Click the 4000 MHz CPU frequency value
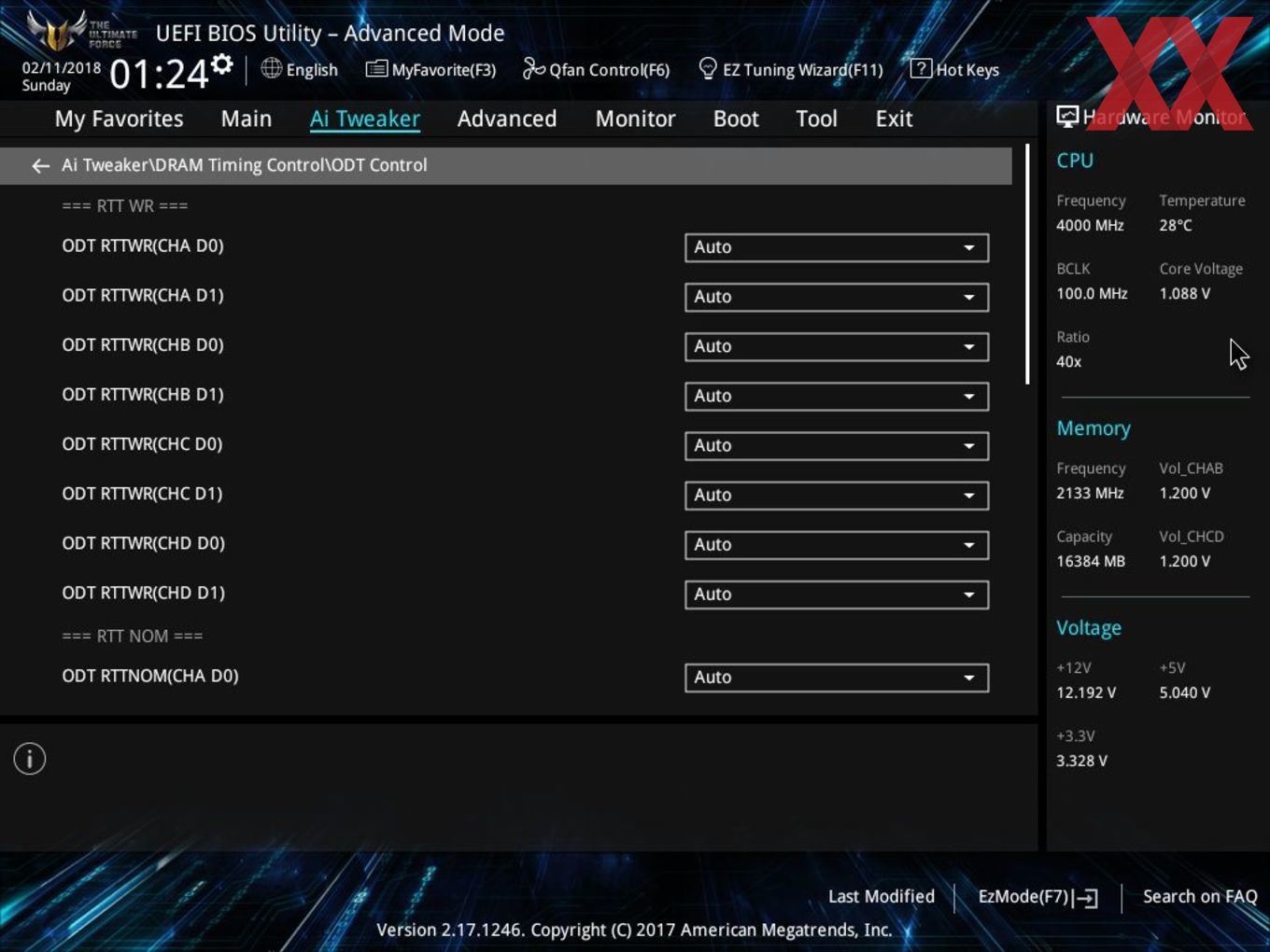Screen dimensions: 1270x952 pos(1090,225)
